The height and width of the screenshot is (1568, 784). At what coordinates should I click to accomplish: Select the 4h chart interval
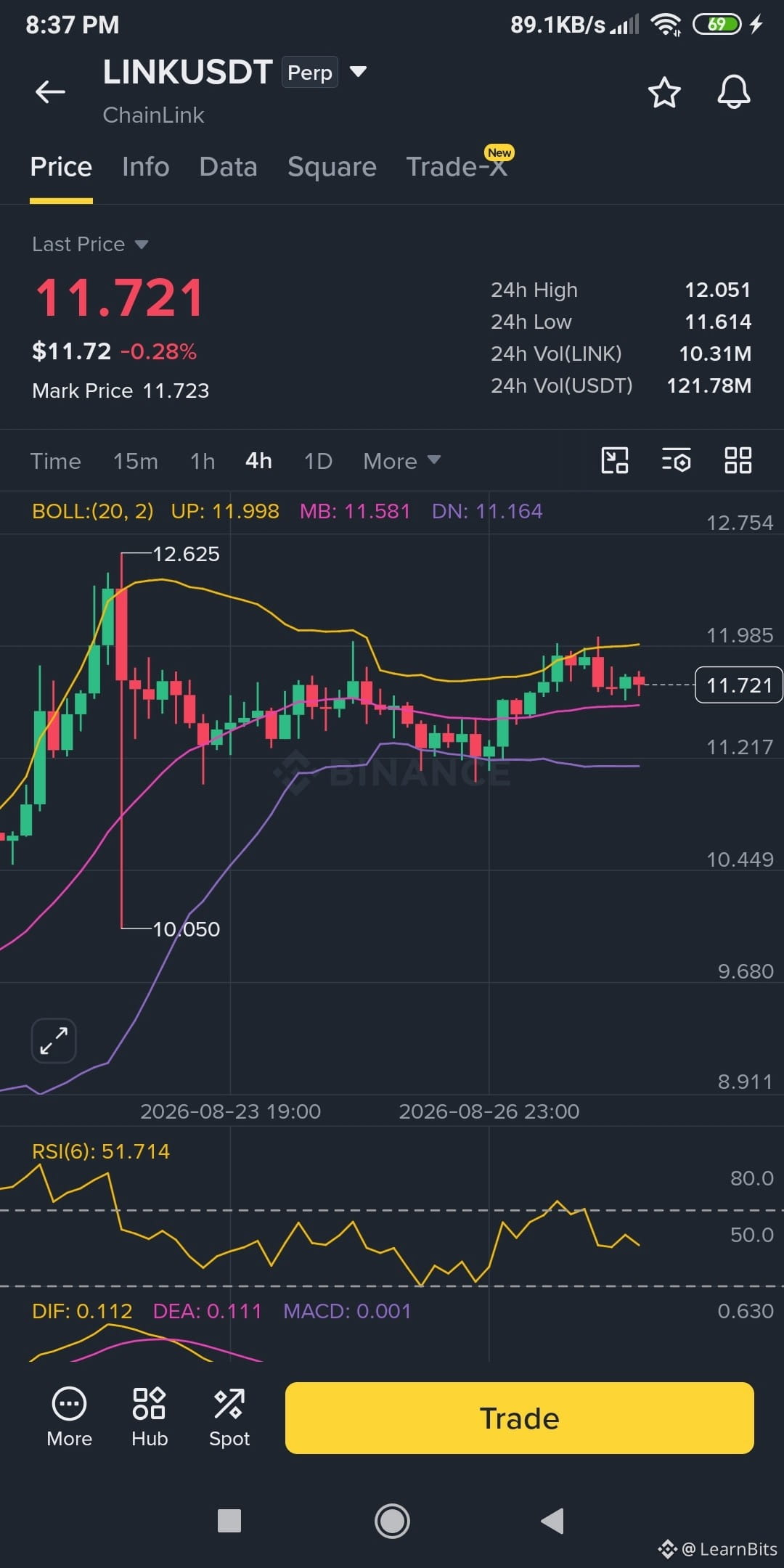coord(258,461)
